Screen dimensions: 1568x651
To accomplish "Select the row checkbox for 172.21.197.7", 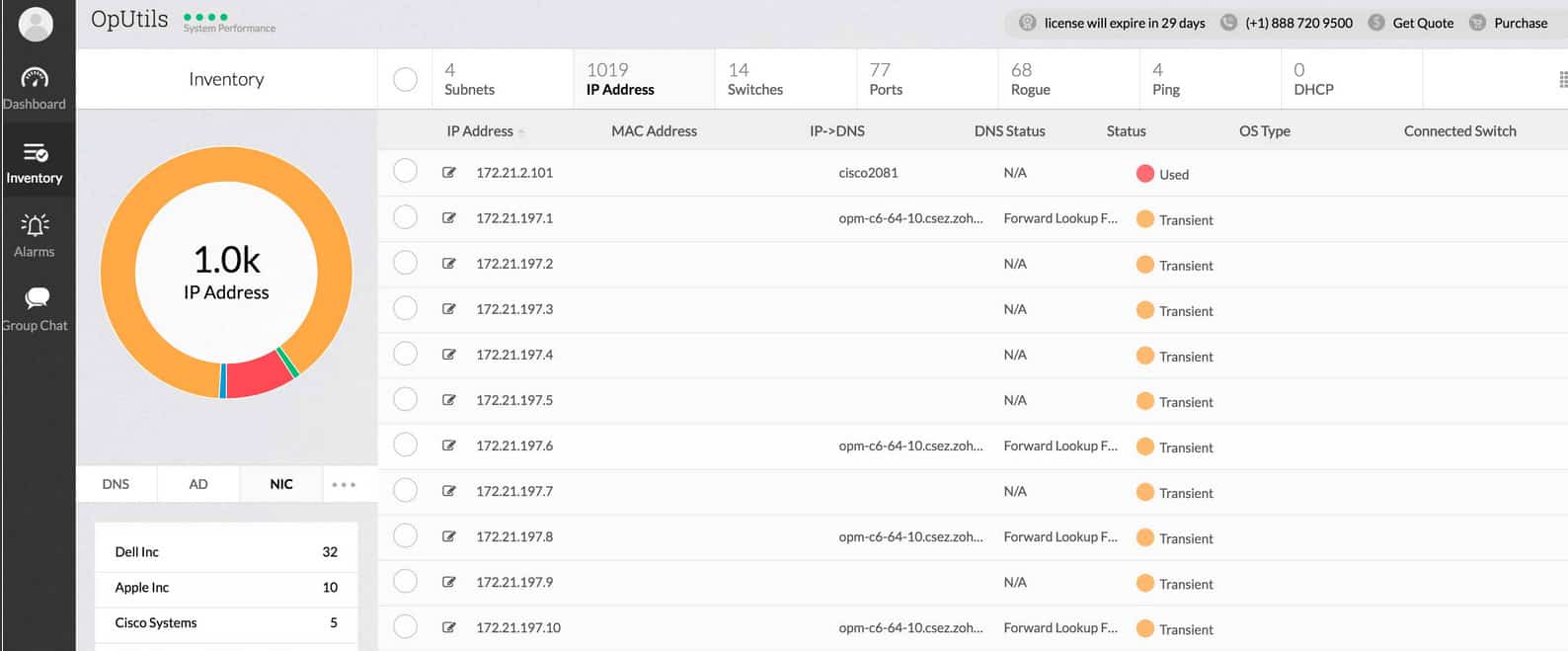I will pyautogui.click(x=405, y=488).
